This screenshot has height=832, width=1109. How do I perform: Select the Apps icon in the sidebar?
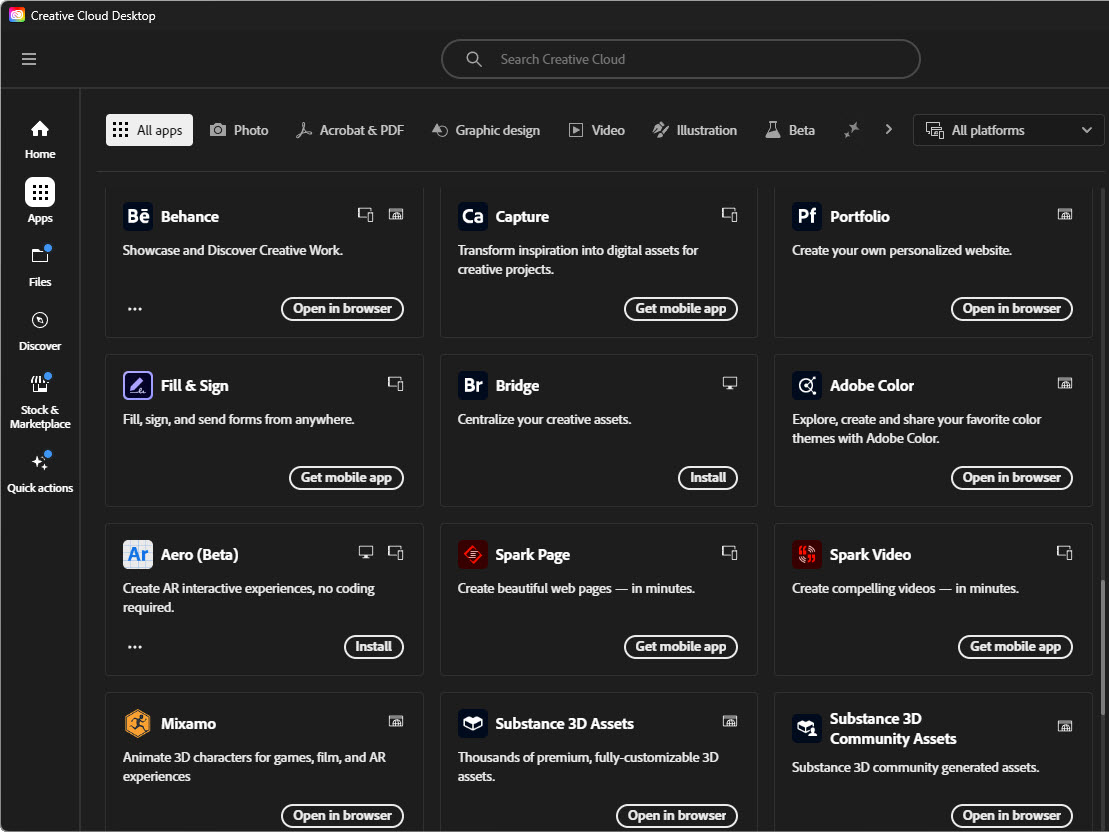pos(39,192)
